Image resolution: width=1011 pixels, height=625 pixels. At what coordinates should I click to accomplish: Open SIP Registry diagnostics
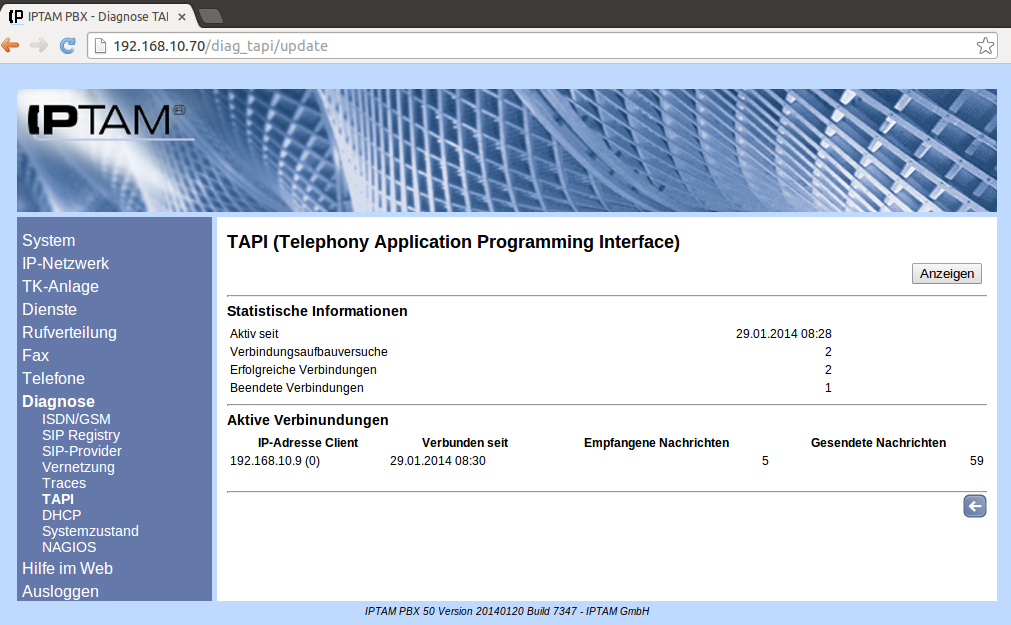[x=80, y=435]
